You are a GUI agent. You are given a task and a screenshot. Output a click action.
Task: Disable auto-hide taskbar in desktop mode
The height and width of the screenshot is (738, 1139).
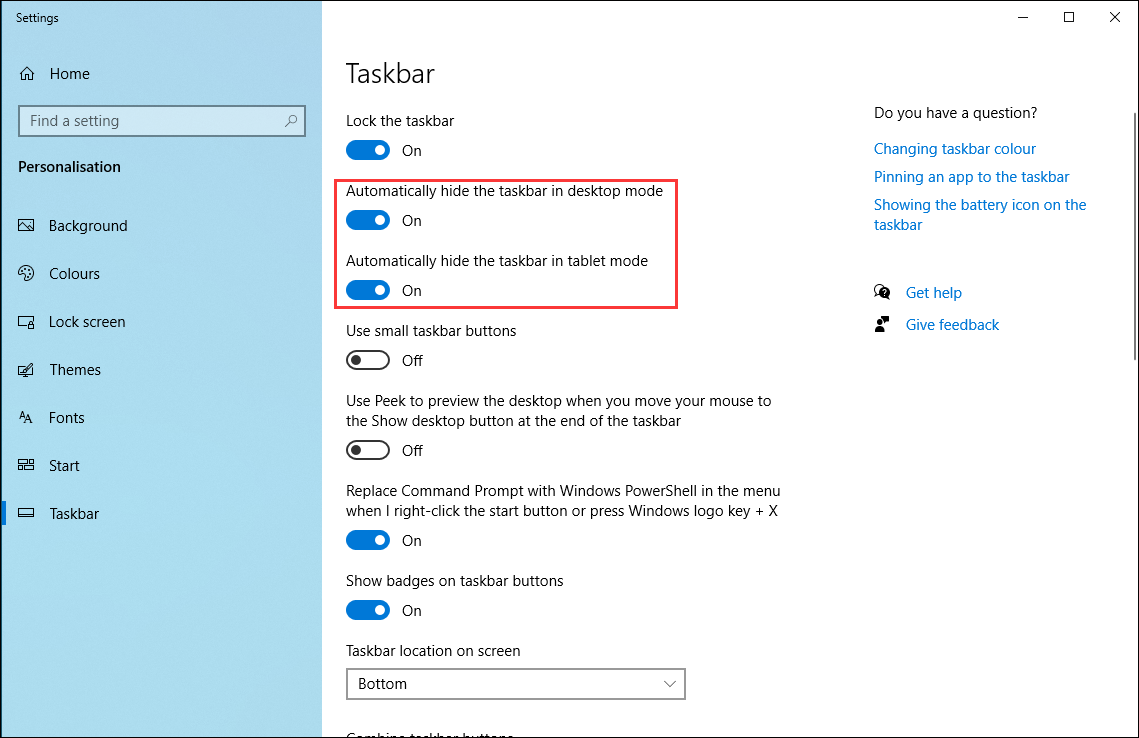pyautogui.click(x=368, y=221)
